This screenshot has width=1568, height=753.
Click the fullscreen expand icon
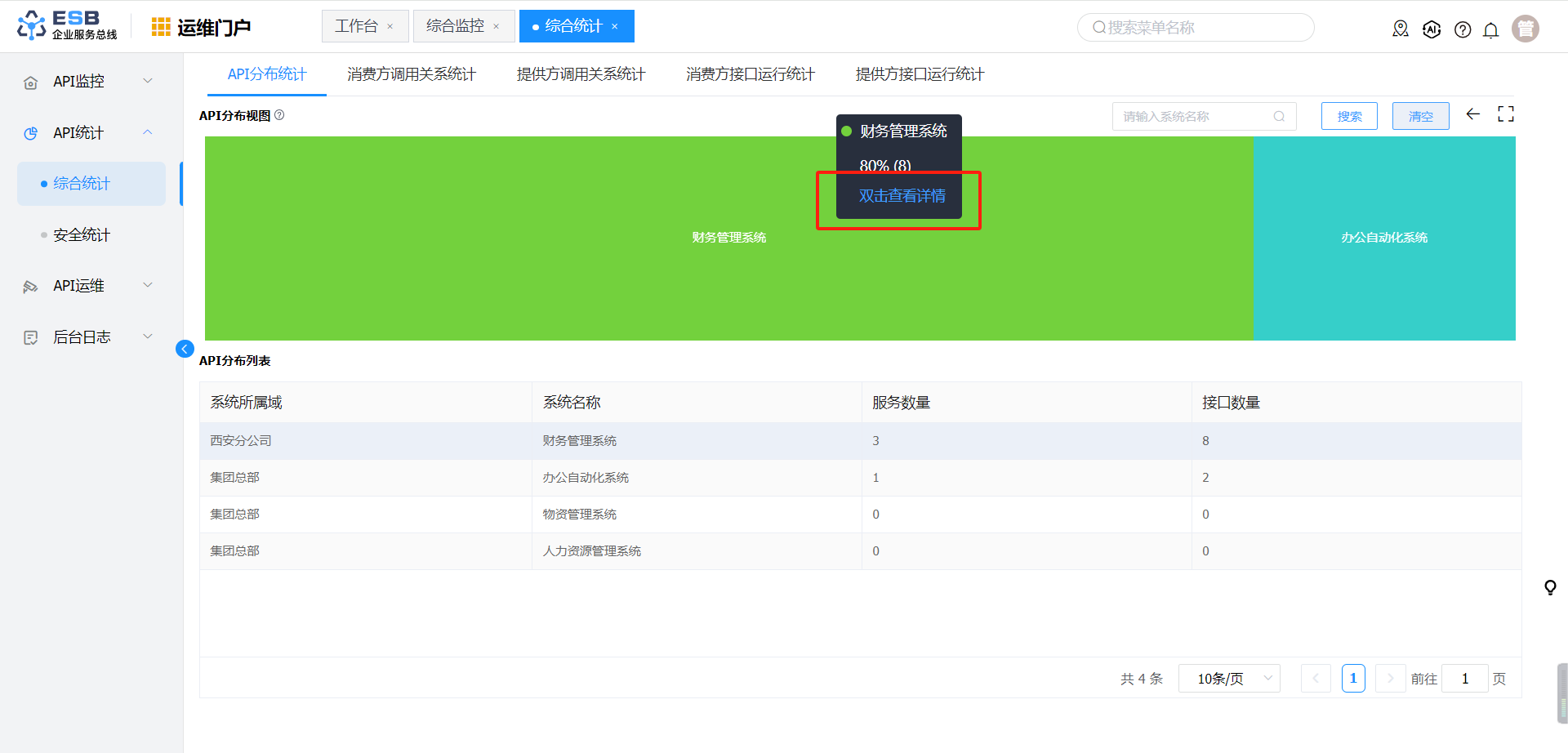click(x=1505, y=114)
